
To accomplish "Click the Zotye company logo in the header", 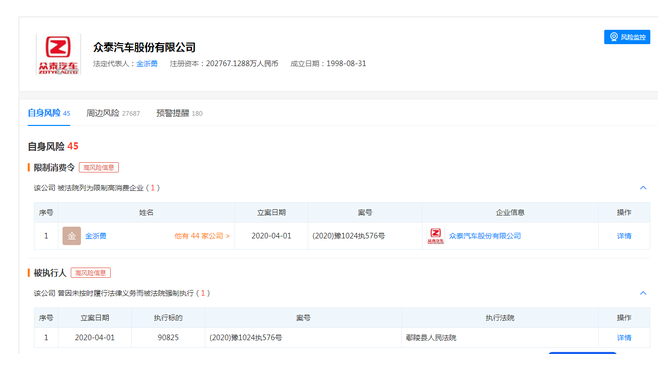I will tap(58, 55).
